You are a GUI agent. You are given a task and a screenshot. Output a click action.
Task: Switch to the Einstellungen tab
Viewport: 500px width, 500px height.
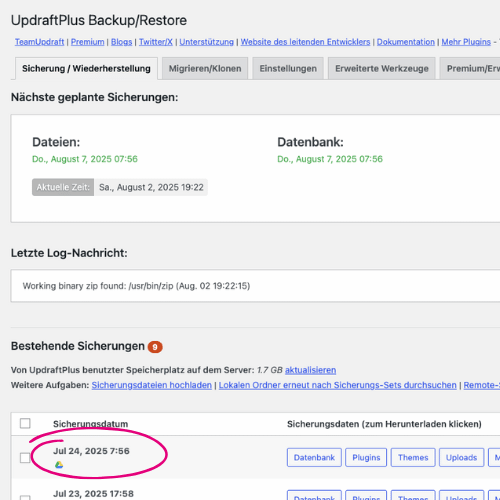pos(288,69)
